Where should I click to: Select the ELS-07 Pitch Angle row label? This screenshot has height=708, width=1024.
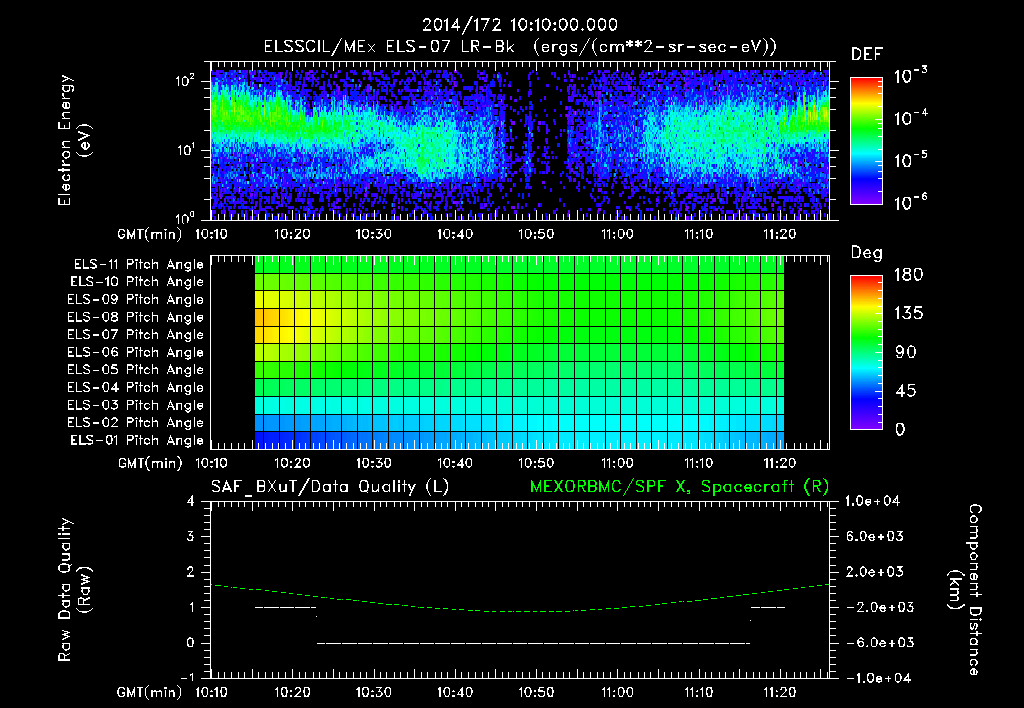[x=135, y=335]
